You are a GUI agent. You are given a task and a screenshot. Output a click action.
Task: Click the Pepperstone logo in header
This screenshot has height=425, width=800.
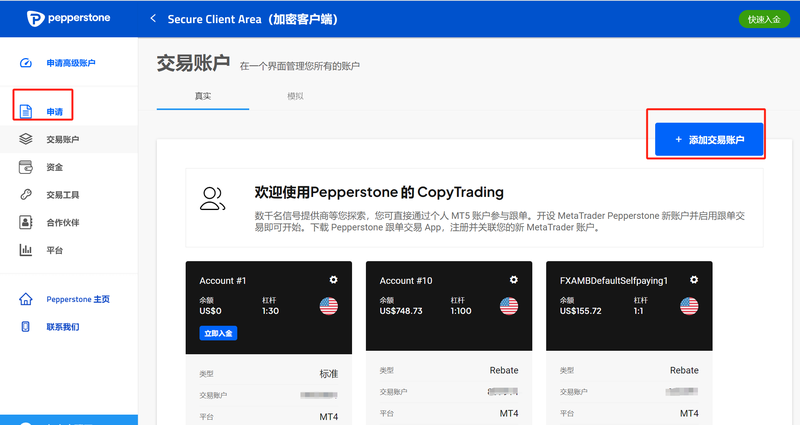click(68, 18)
